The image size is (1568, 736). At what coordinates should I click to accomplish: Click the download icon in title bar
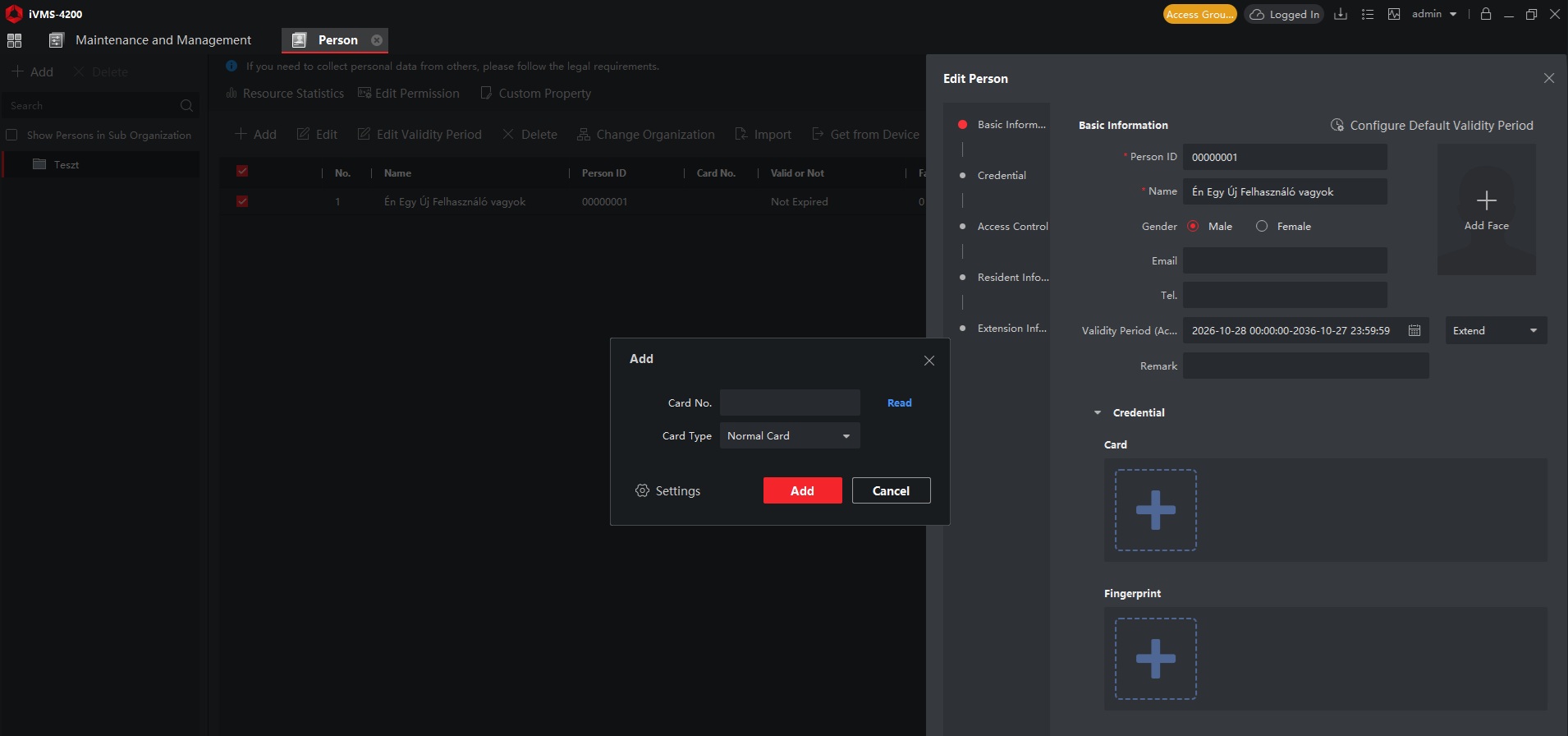1341,14
